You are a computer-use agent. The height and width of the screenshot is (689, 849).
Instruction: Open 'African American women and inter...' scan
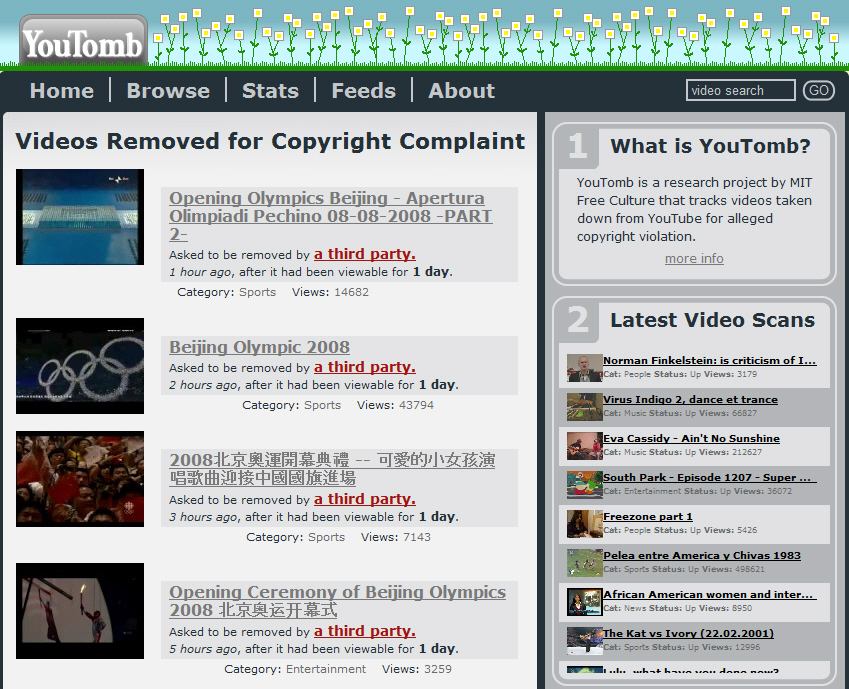tap(709, 594)
